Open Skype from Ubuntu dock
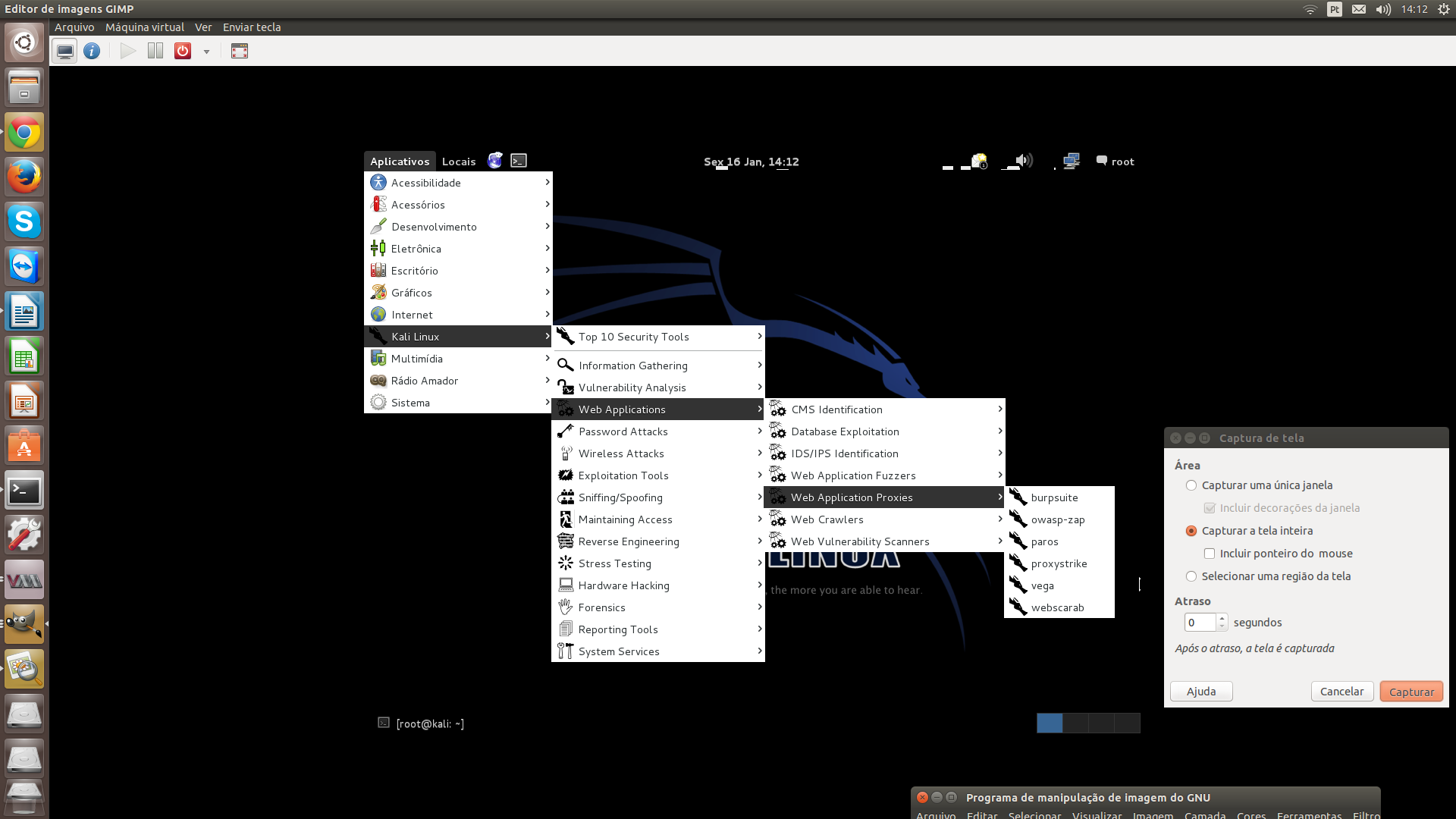 pos(24,222)
